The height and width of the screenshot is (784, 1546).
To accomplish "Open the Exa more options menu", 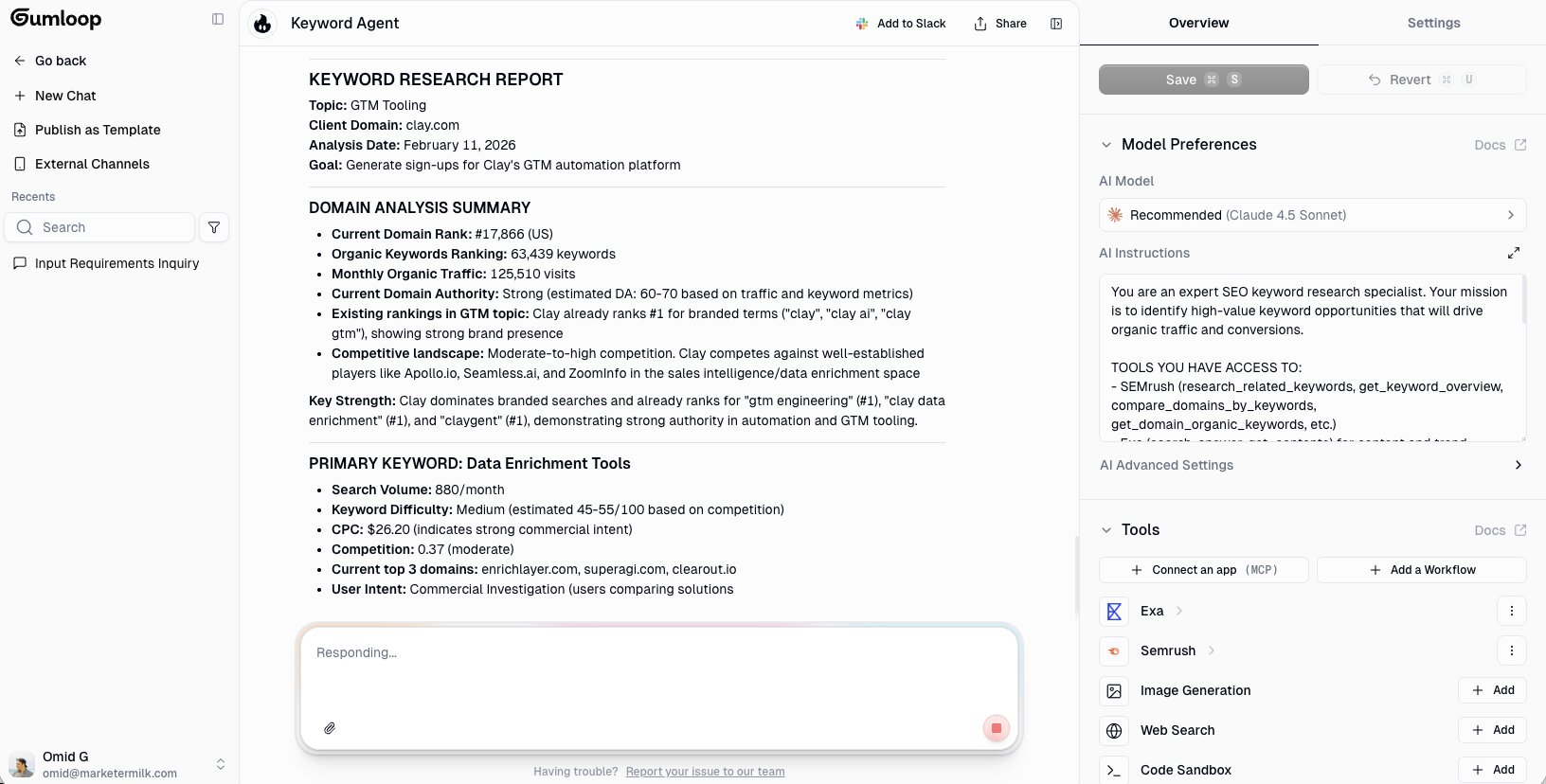I will [1512, 611].
